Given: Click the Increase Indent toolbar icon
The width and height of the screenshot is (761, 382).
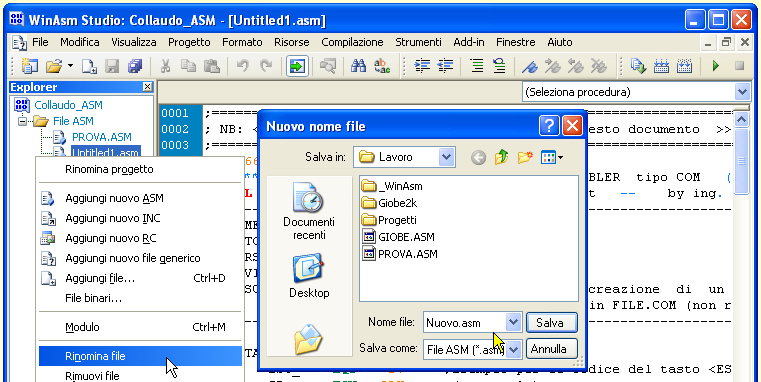Looking at the screenshot, I should point(422,66).
